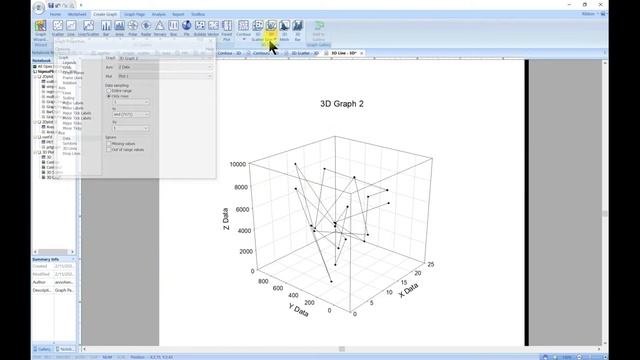640x360 pixels.
Task: Click the 3D Graph 2 title text
Action: 342,104
